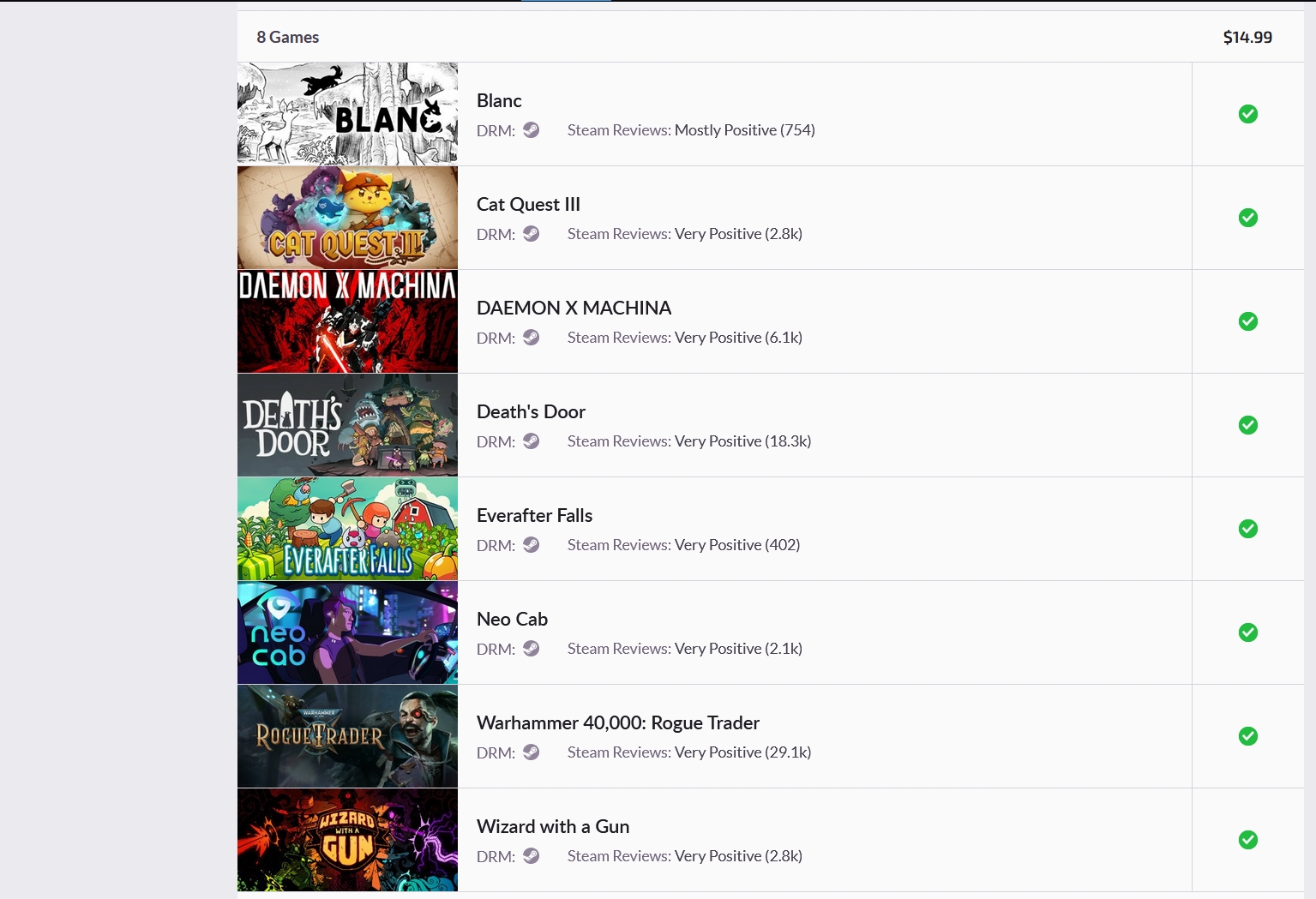Open the Cat Quest III cover thumbnail
The height and width of the screenshot is (899, 1316).
click(347, 218)
